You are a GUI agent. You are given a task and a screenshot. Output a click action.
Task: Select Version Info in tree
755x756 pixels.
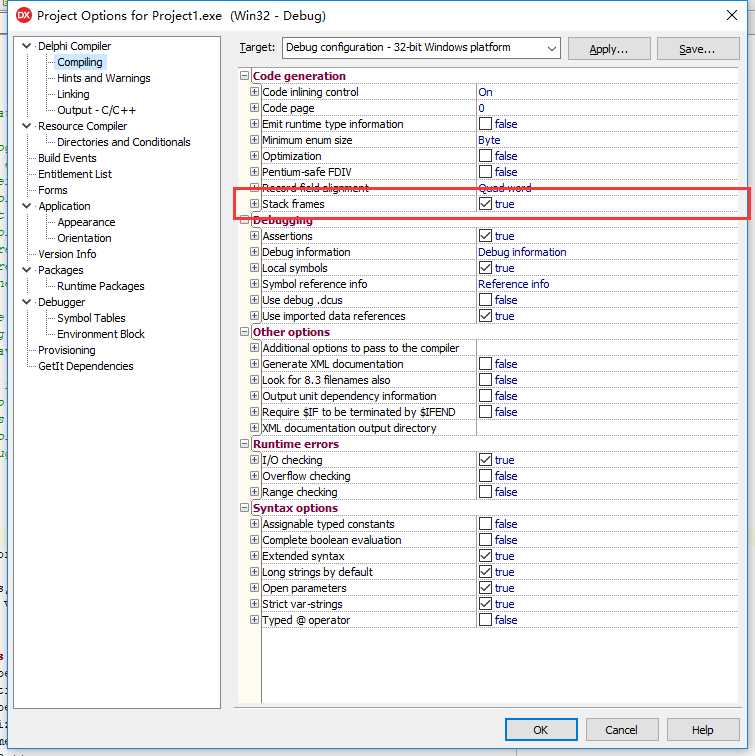67,254
